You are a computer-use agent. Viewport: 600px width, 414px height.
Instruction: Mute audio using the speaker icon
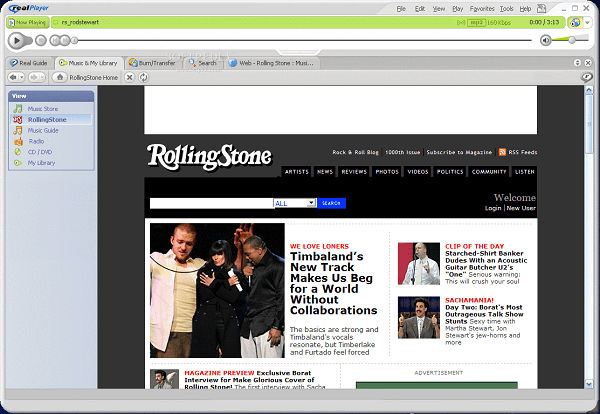click(546, 40)
